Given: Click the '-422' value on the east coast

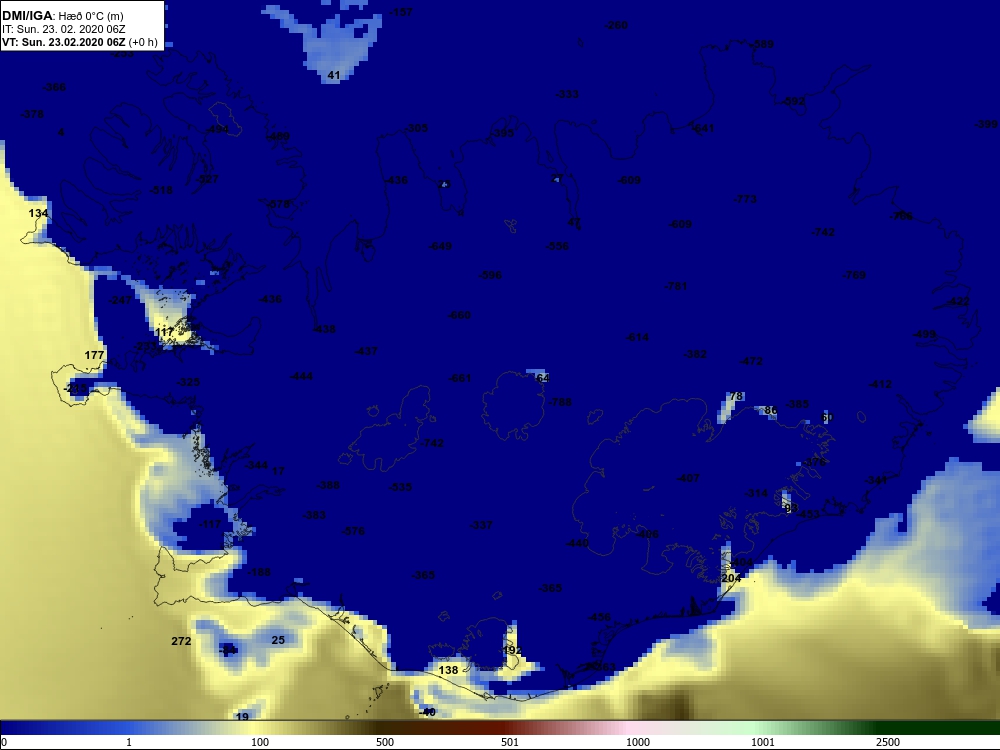Looking at the screenshot, I should pyautogui.click(x=959, y=301).
